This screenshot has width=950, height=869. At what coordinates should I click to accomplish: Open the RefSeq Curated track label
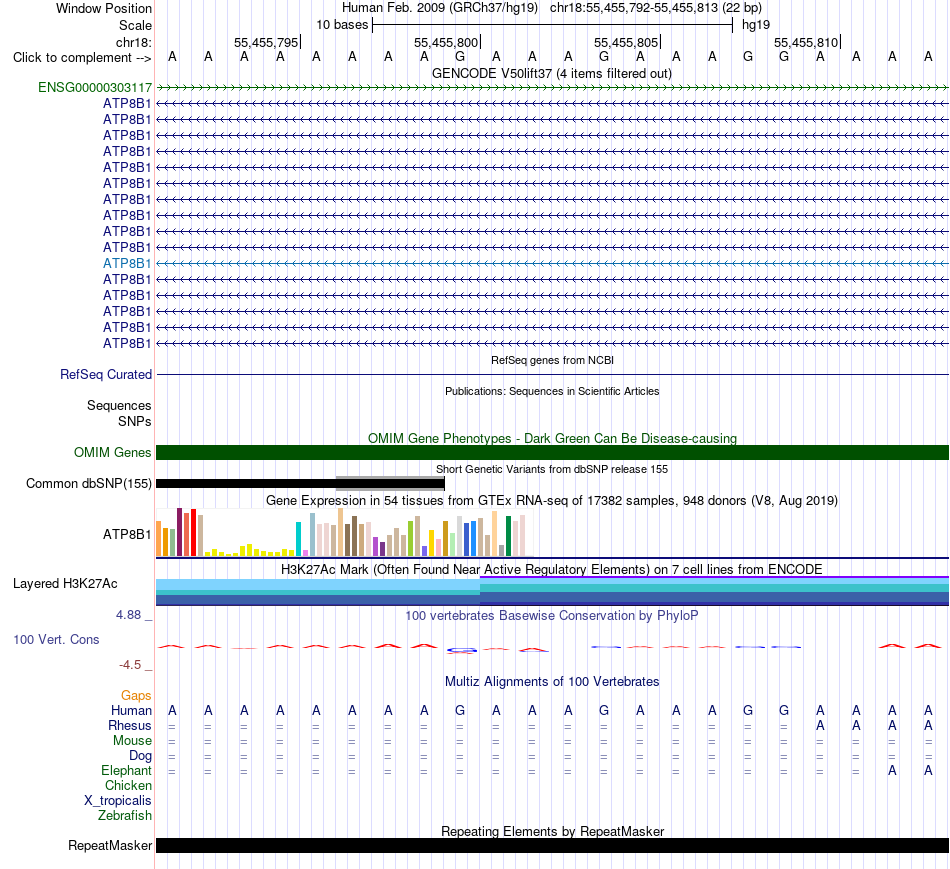pos(106,375)
